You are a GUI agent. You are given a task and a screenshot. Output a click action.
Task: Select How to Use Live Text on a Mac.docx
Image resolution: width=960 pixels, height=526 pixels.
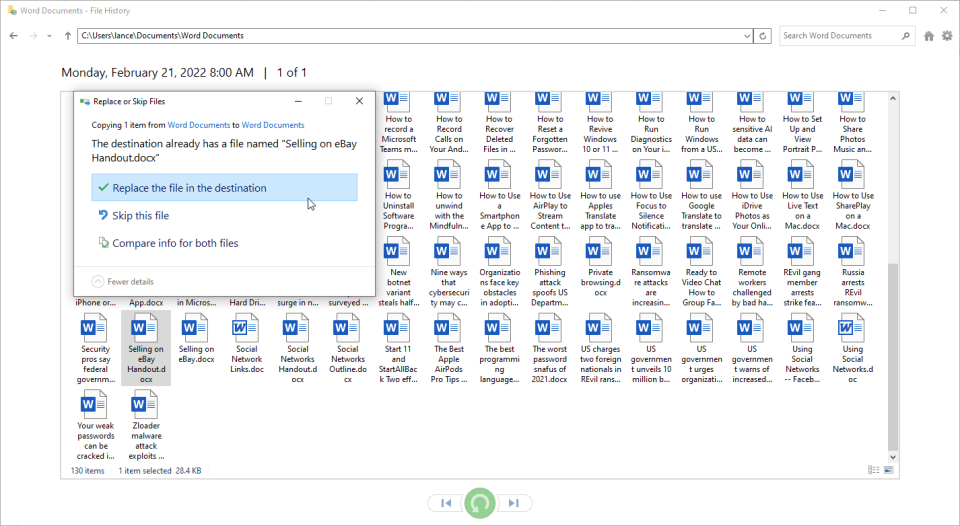pyautogui.click(x=802, y=195)
